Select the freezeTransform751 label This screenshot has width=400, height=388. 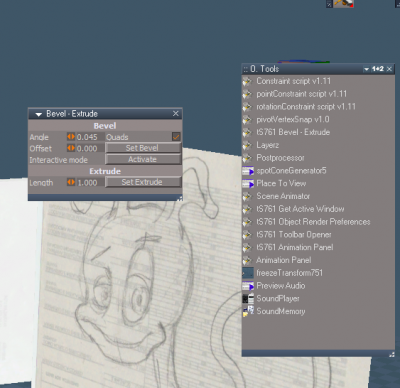[289, 273]
